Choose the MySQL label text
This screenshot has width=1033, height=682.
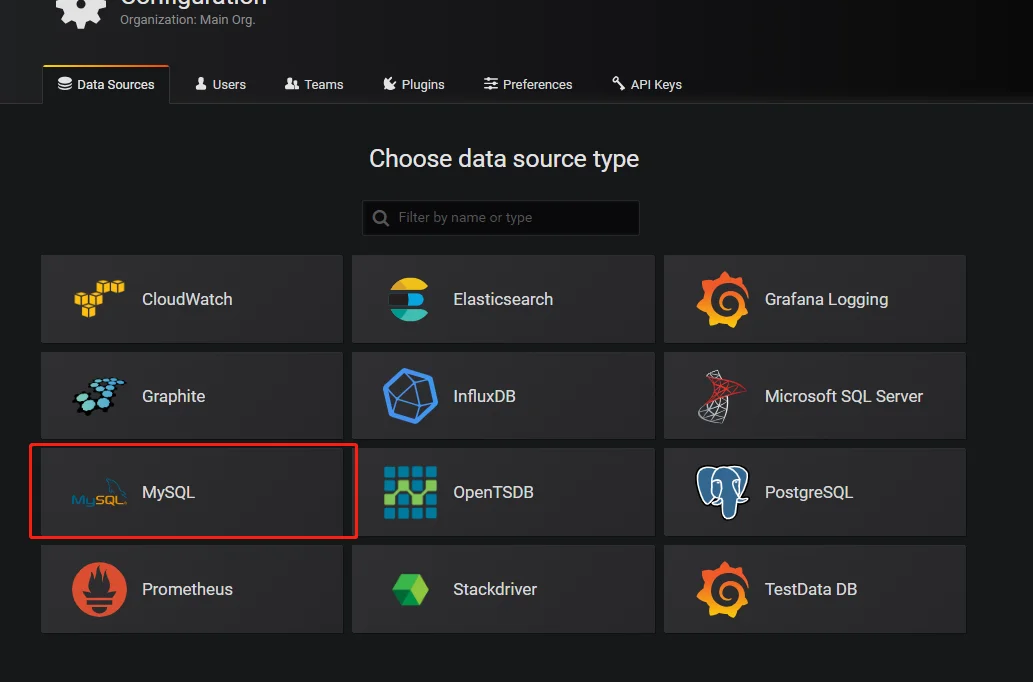(x=168, y=492)
